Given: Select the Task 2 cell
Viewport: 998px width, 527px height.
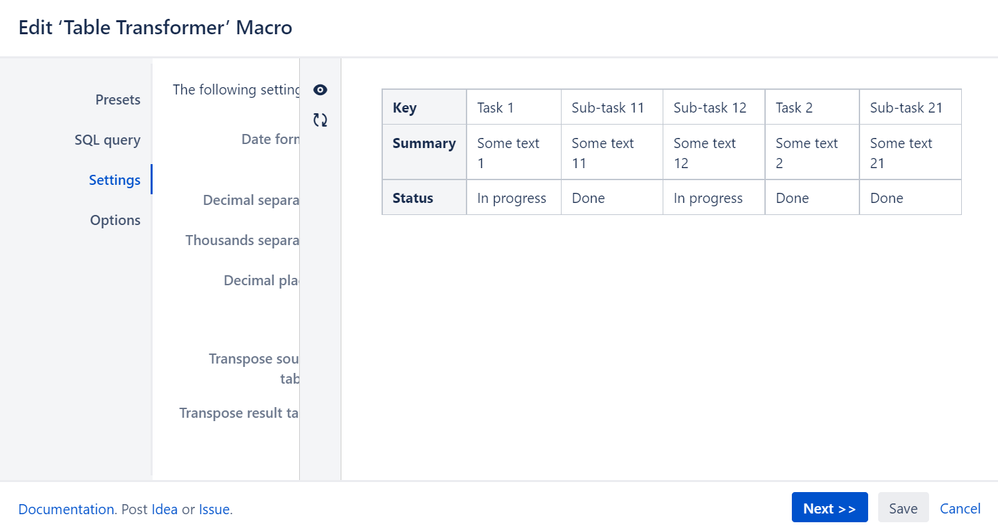Looking at the screenshot, I should pyautogui.click(x=812, y=107).
